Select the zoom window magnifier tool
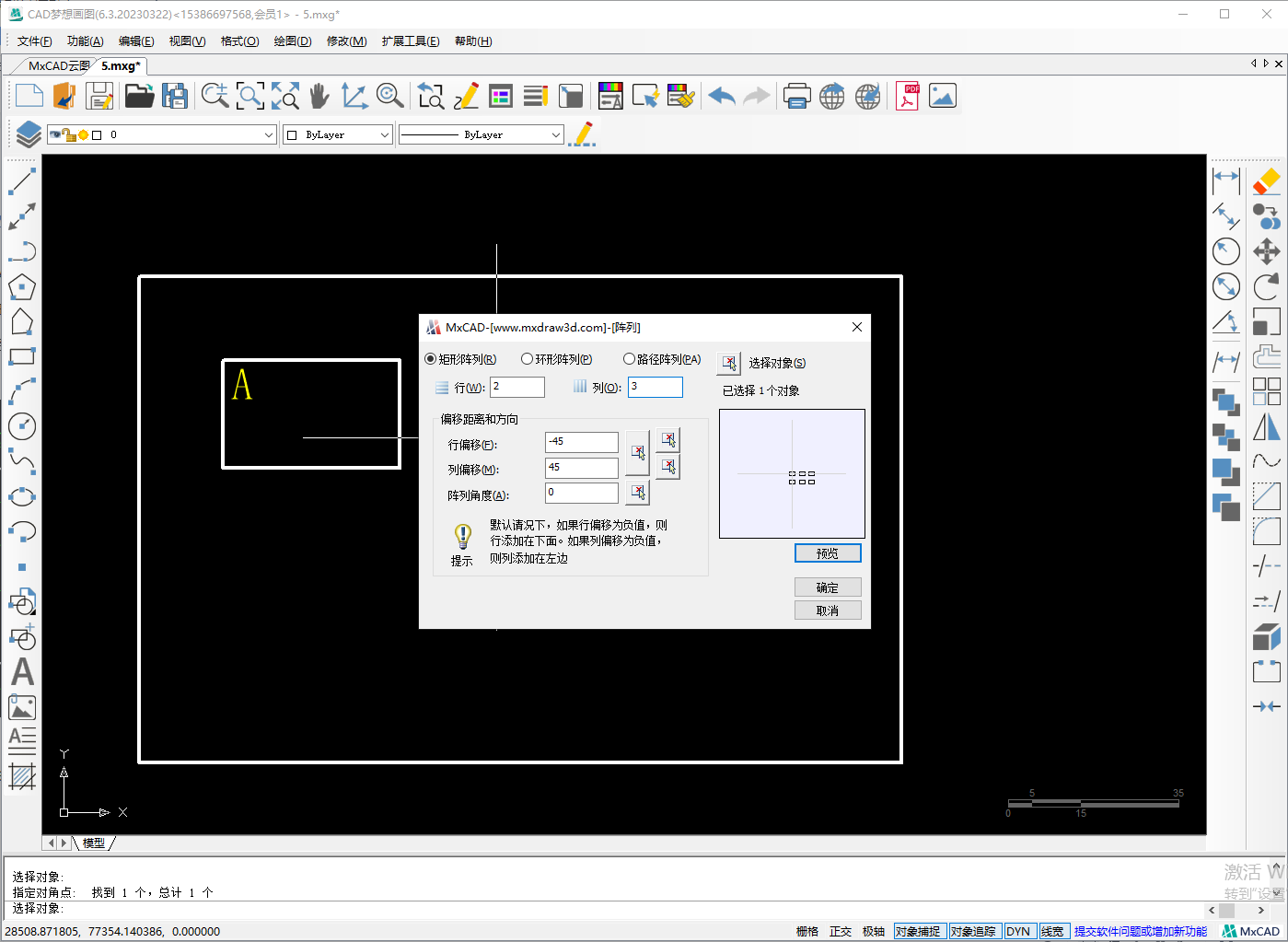This screenshot has height=942, width=1288. tap(249, 96)
